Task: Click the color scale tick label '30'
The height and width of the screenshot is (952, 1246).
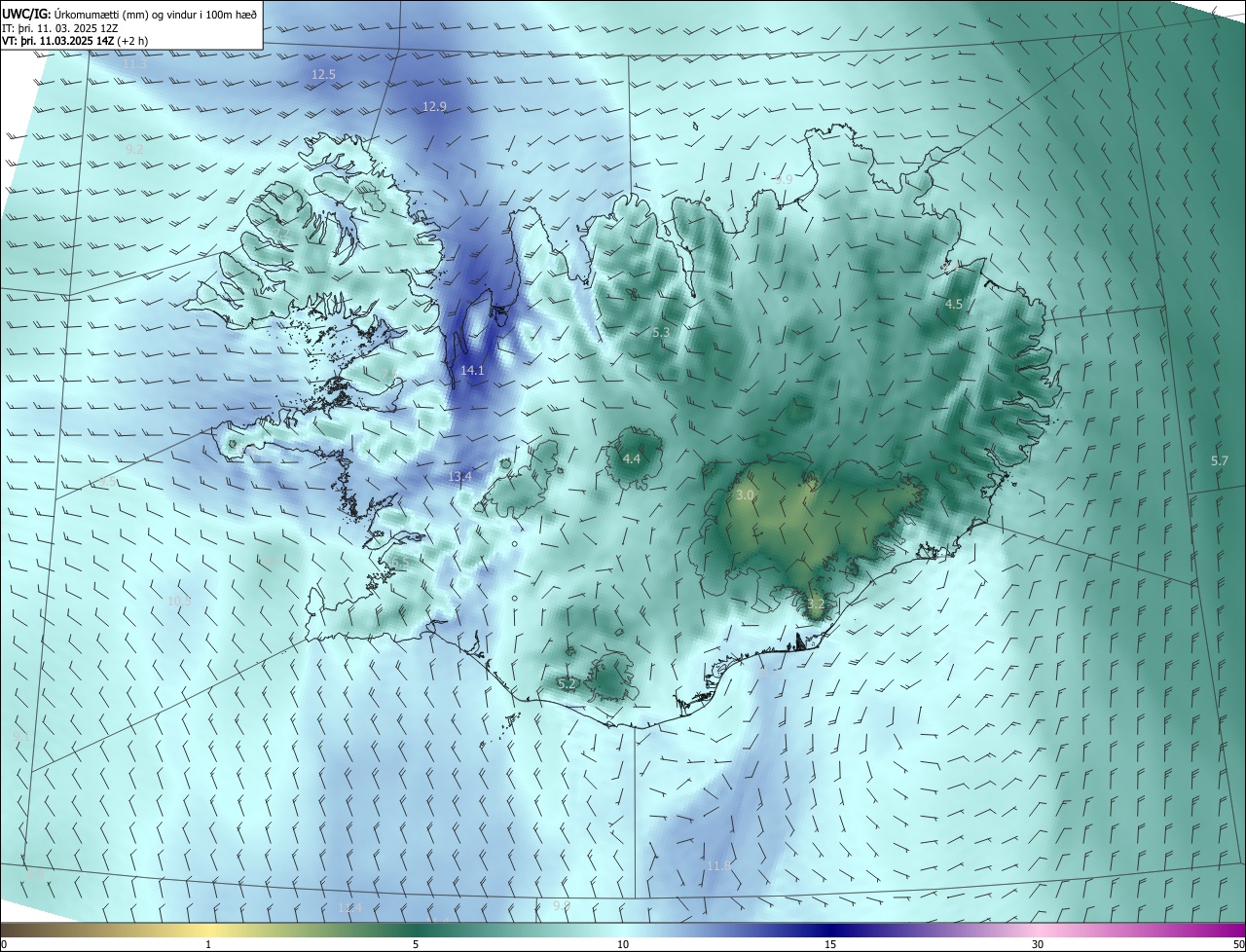Action: point(1038,944)
